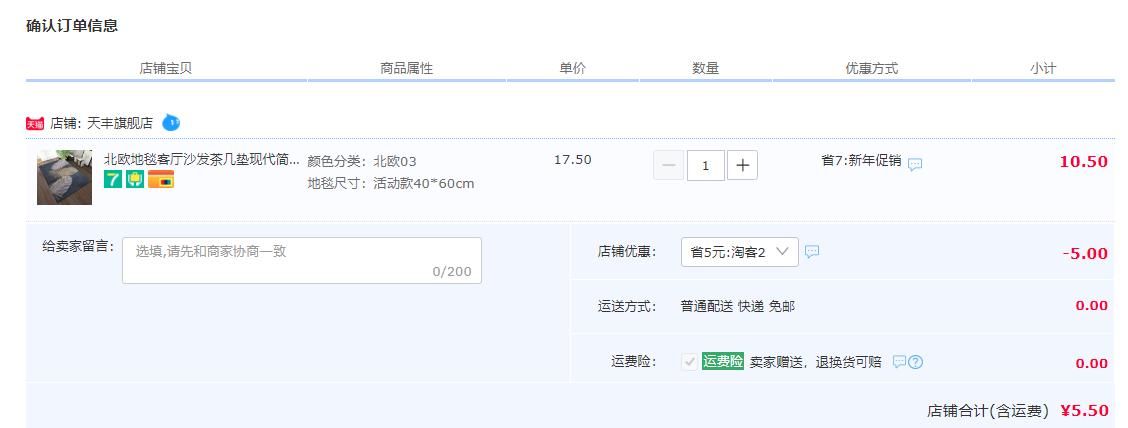Click the 运送方式 label
Viewport: 1128px width, 428px height.
[627, 306]
